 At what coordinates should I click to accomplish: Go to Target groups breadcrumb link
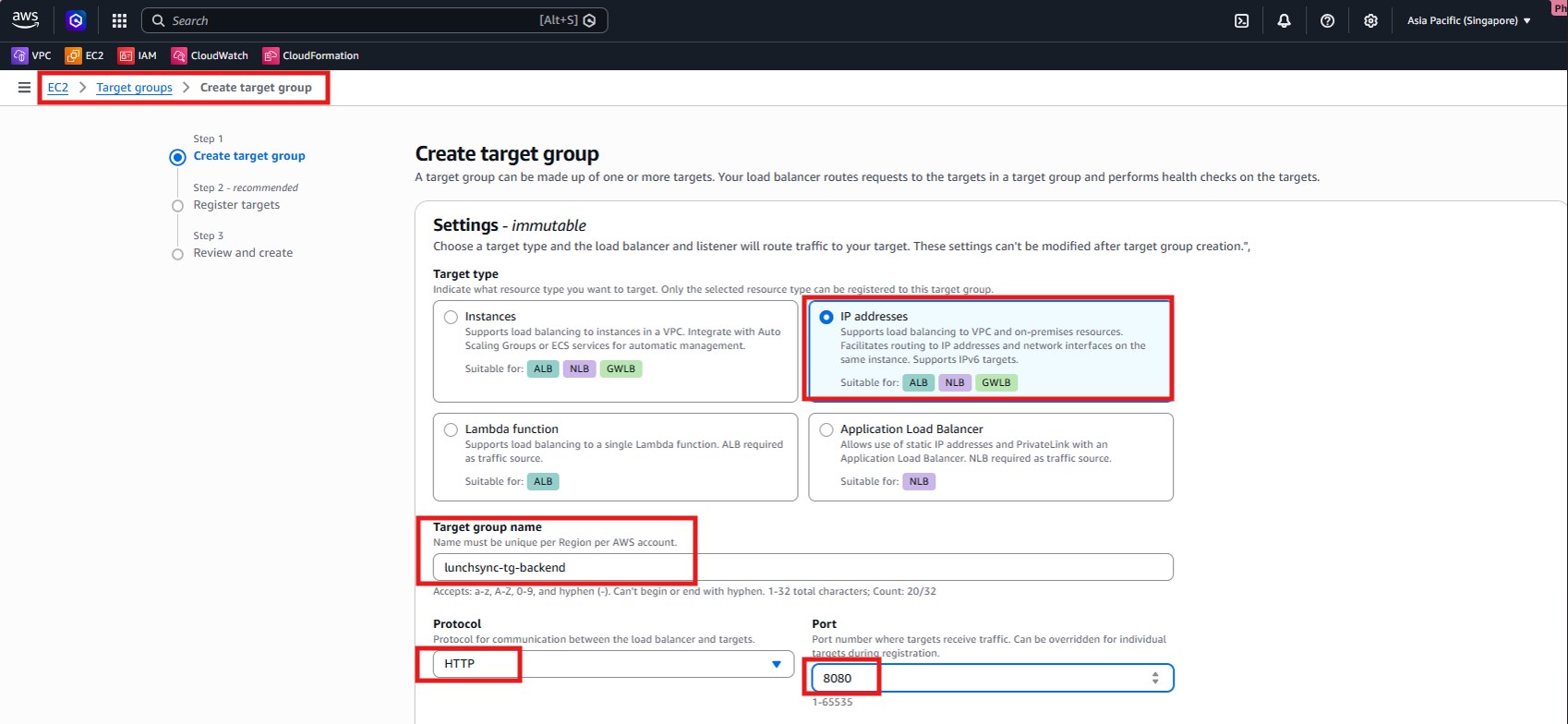[134, 88]
